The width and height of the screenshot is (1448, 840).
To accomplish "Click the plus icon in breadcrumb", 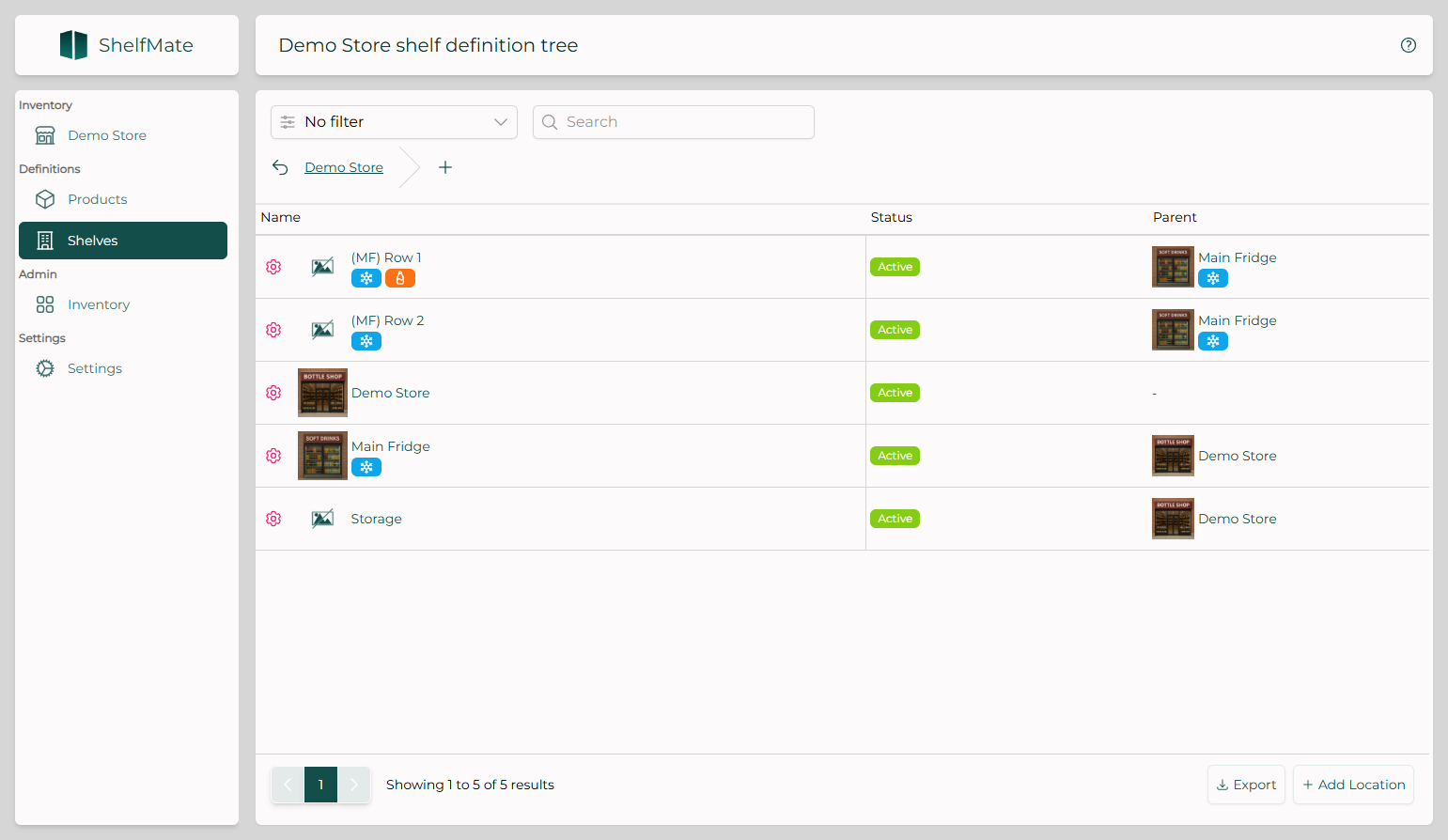I will click(445, 167).
